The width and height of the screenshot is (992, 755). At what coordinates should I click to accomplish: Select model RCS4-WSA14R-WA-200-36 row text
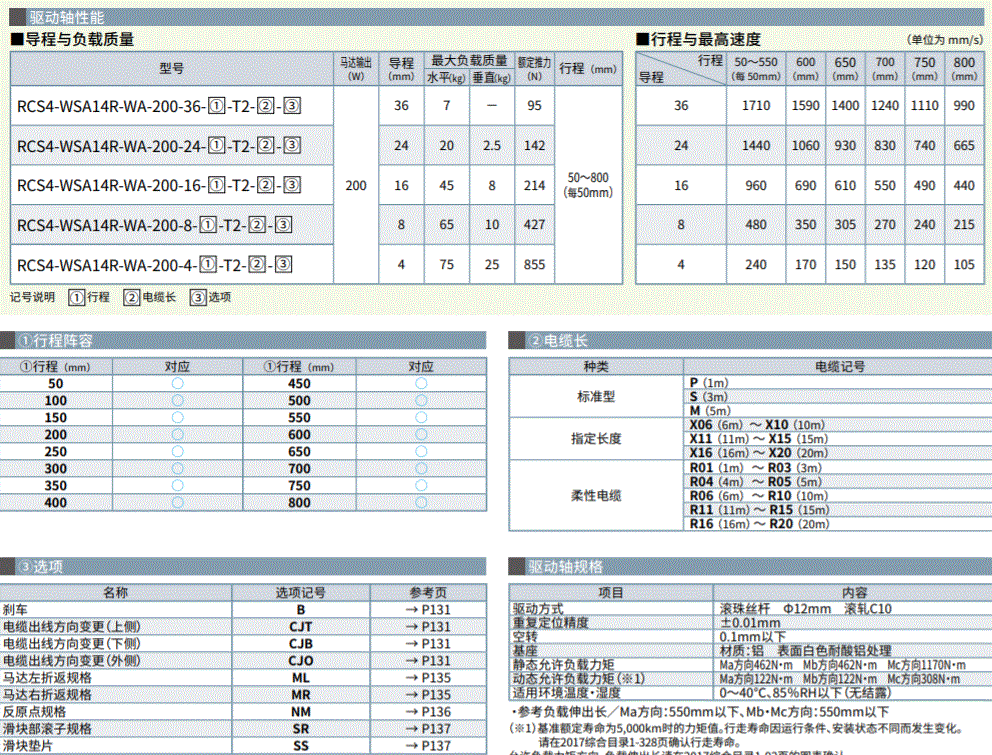[158, 106]
